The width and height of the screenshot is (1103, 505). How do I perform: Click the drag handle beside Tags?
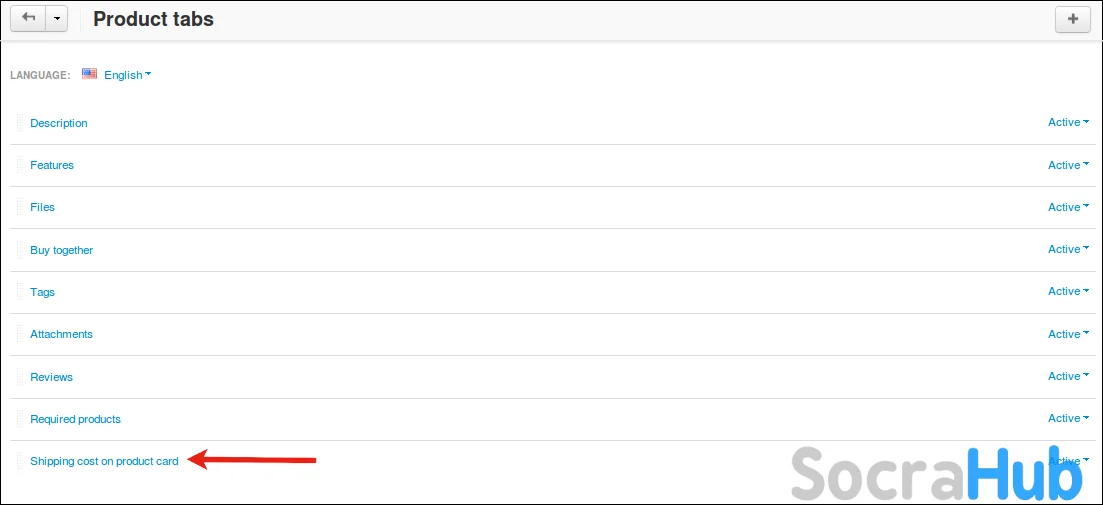pos(19,292)
